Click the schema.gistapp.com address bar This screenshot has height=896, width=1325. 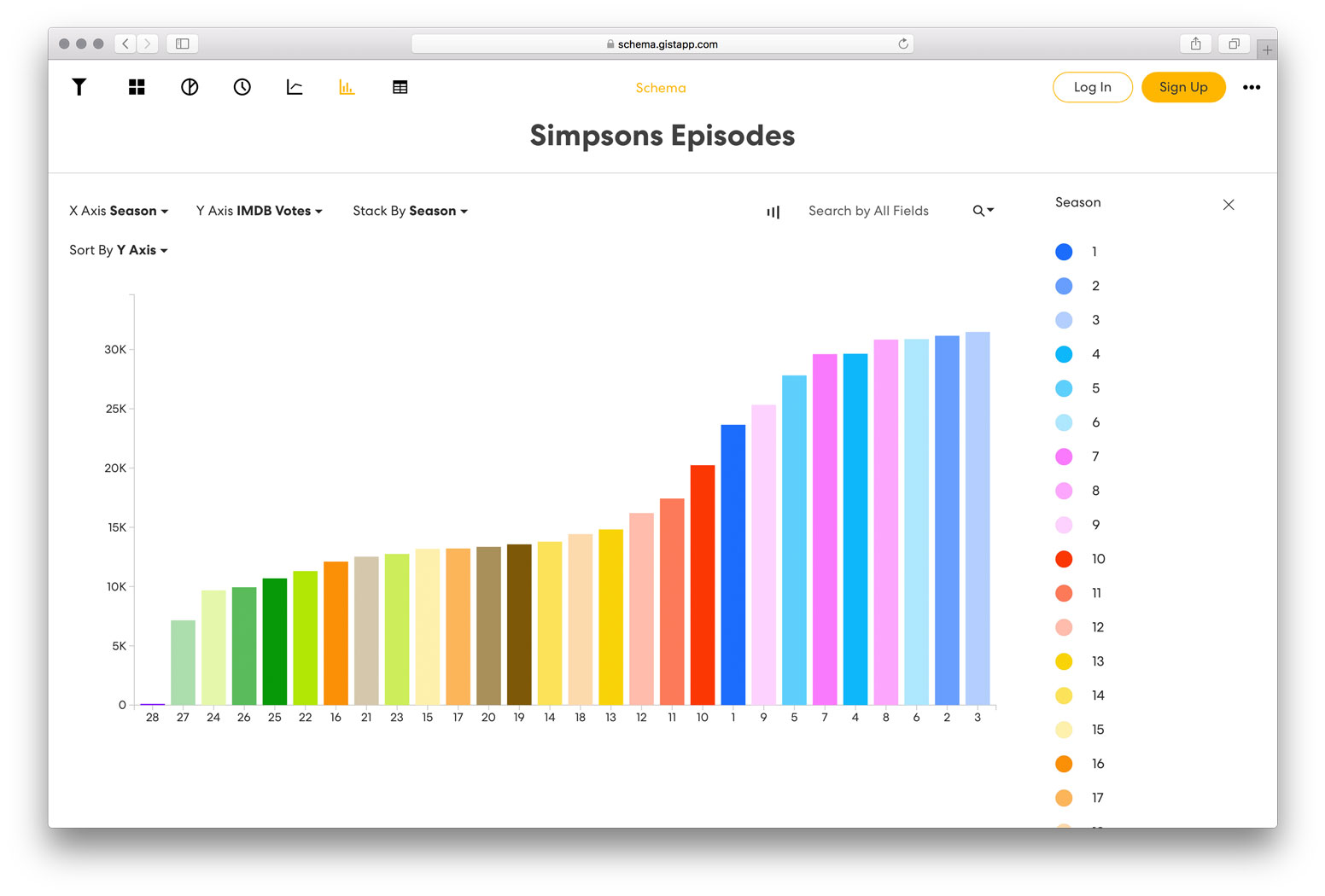(x=662, y=44)
